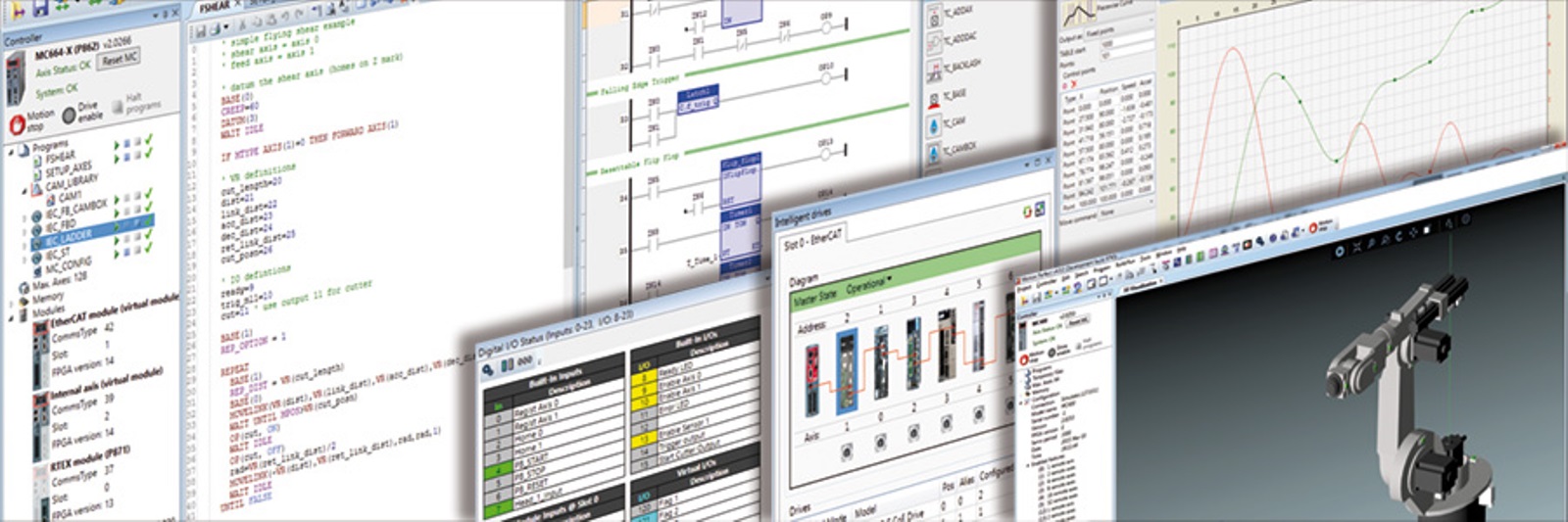Click gears icon in Digital I/O Status toolbar
1568x522 pixels.
(487, 370)
